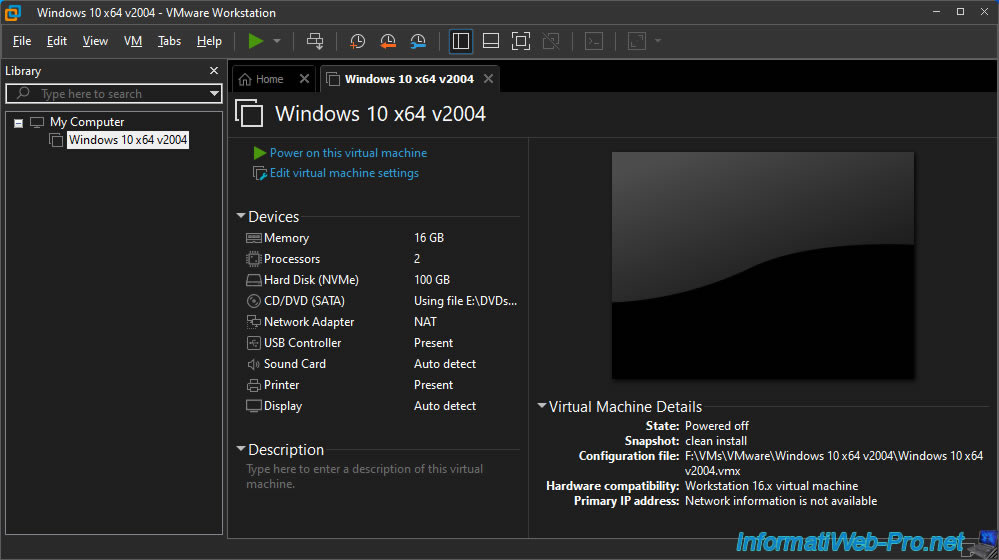Click the 100 GB hard disk value

[x=432, y=280]
